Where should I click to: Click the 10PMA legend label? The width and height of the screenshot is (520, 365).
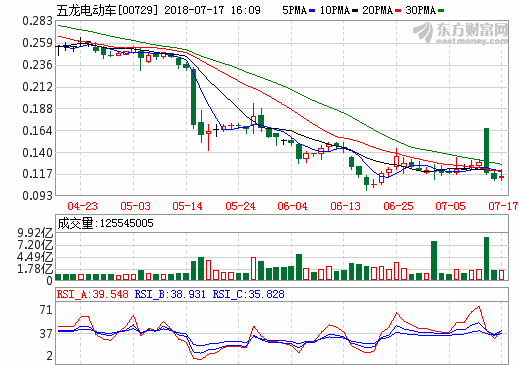(x=334, y=10)
